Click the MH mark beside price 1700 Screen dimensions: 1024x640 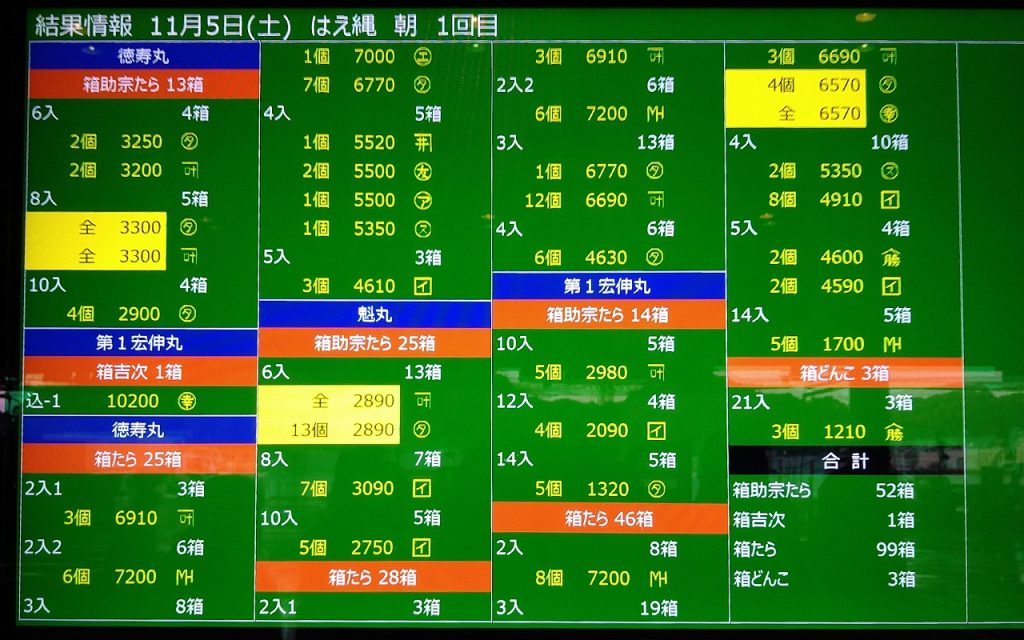pyautogui.click(x=890, y=345)
